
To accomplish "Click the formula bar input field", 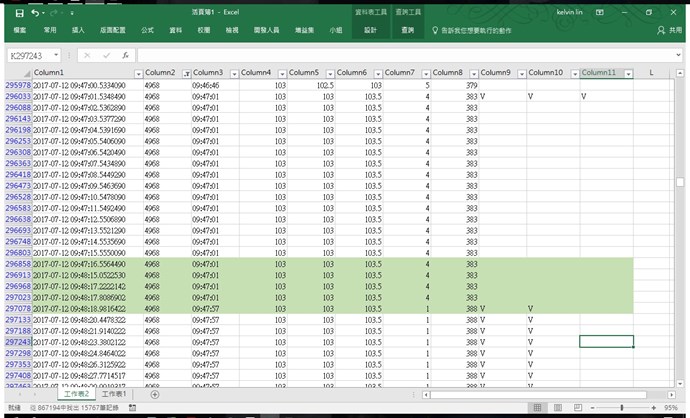I will pos(400,56).
